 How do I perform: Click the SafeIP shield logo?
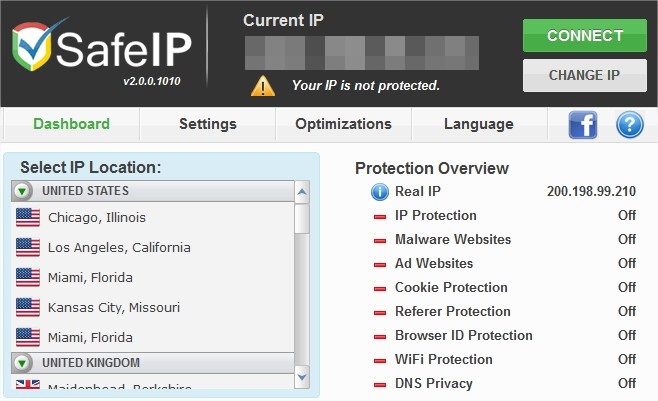coord(33,50)
